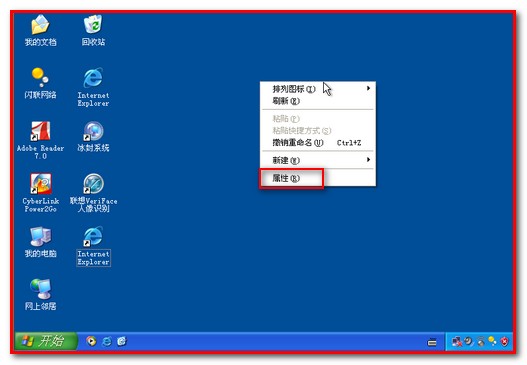Choose 属性(R) in the context menu
This screenshot has width=527, height=365.
point(318,178)
